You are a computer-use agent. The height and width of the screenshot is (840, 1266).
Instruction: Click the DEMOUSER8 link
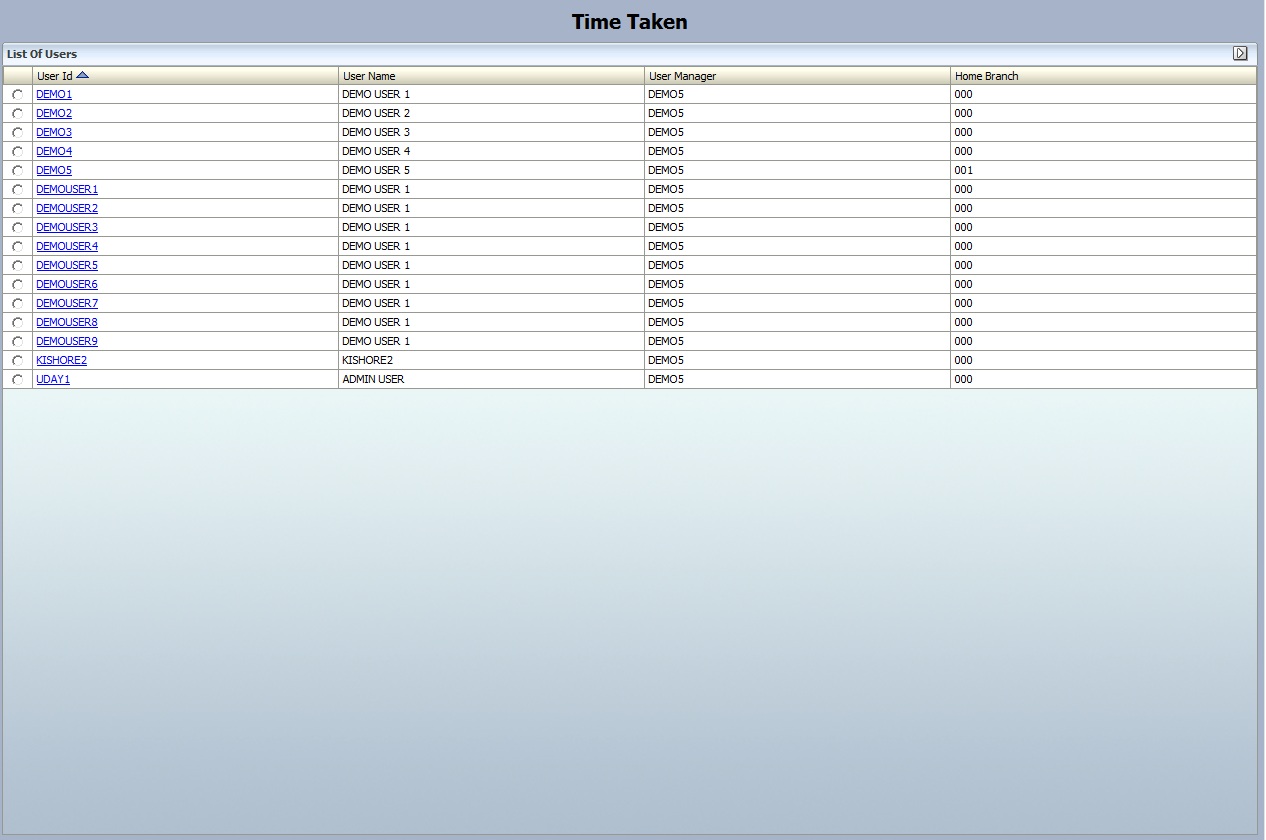(x=67, y=322)
